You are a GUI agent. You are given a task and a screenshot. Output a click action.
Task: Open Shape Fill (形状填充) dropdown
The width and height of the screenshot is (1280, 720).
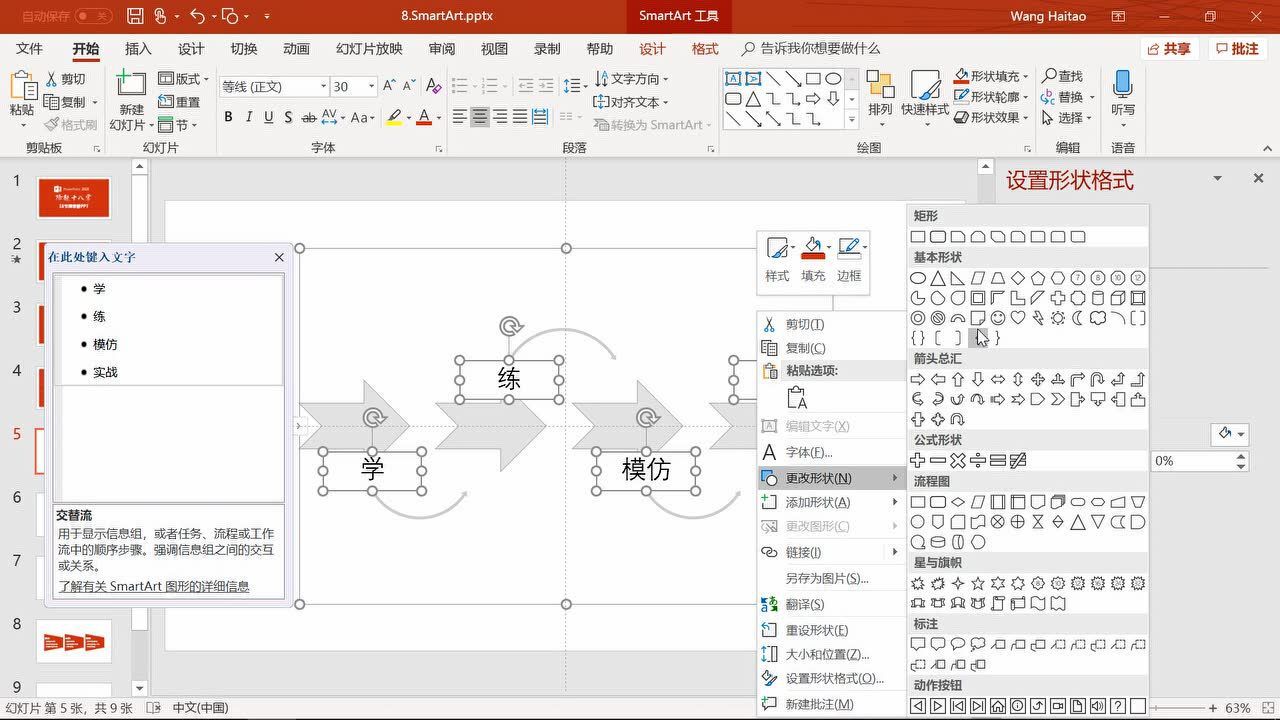pos(992,76)
